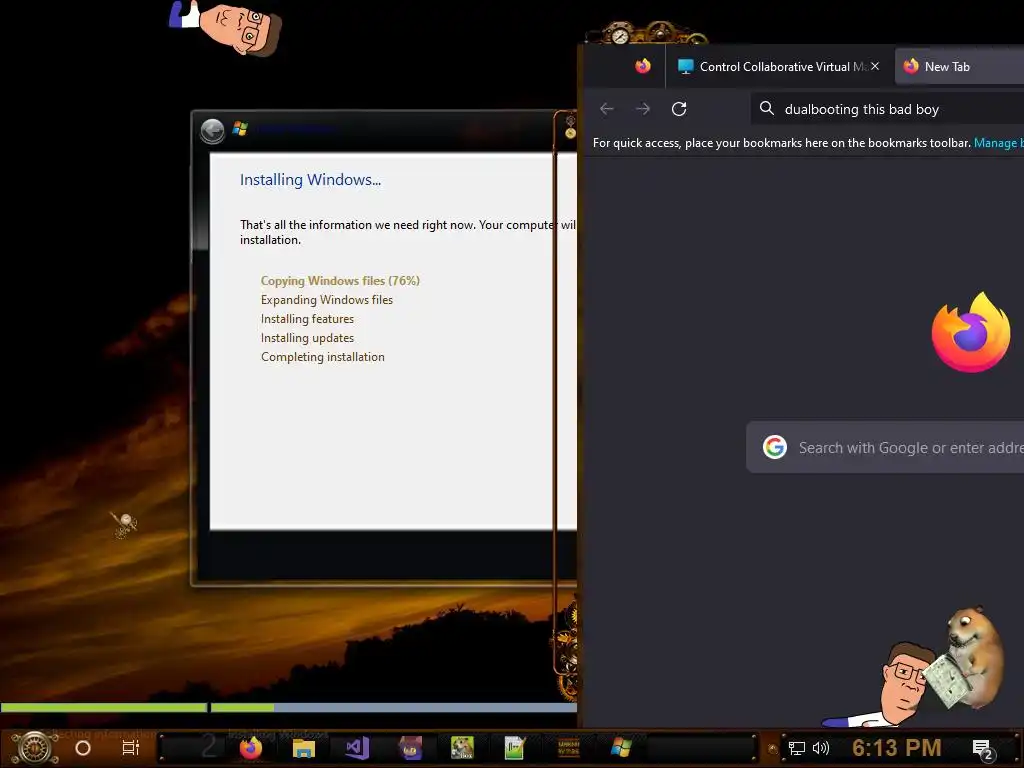Open the orange-text app icon on taskbar
Viewport: 1024px width, 768px height.
(x=568, y=748)
